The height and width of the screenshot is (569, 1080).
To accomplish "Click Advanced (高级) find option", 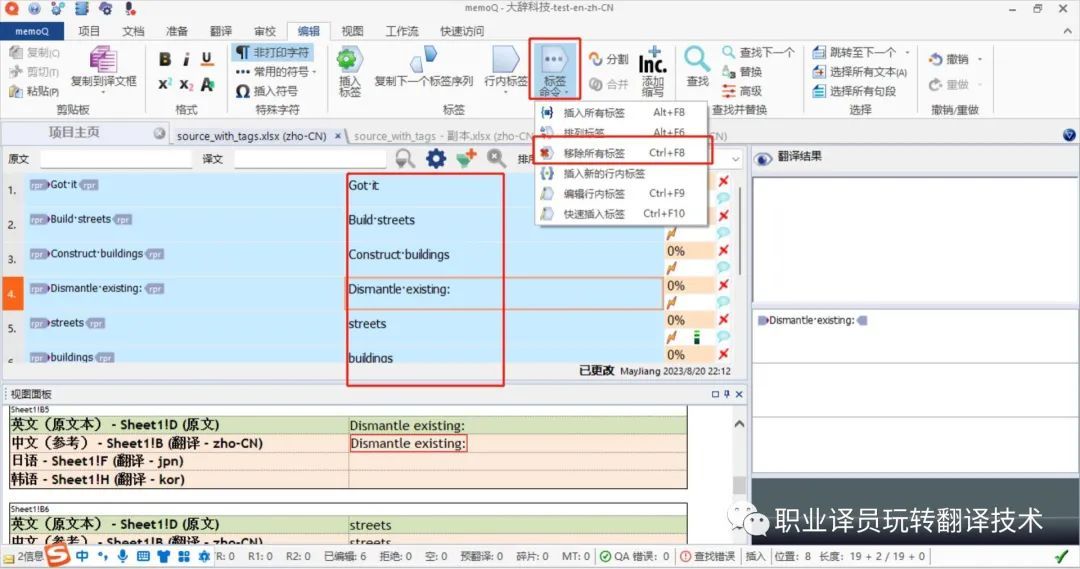I will coord(742,91).
